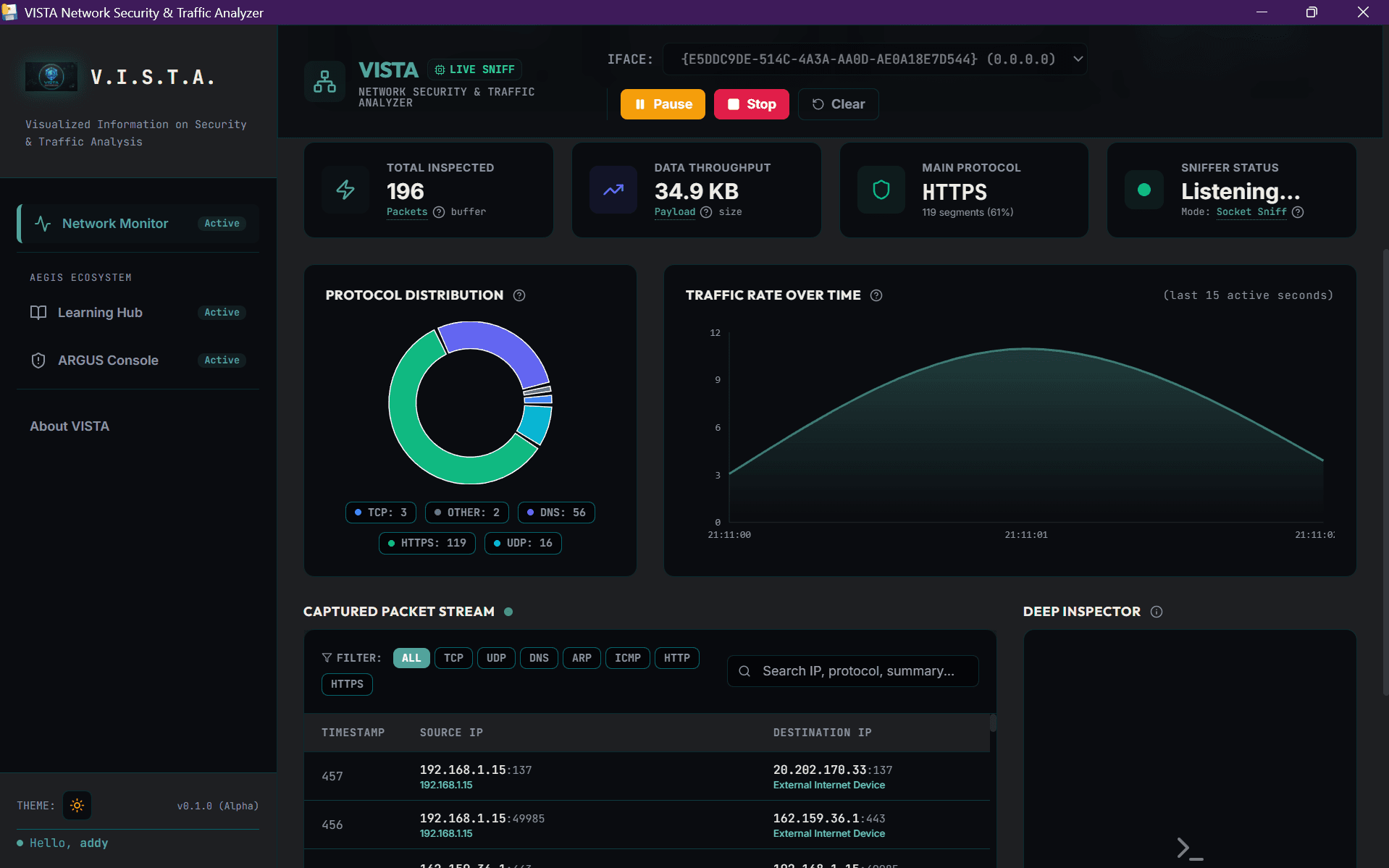Select the HTTPS filter chip

point(347,684)
